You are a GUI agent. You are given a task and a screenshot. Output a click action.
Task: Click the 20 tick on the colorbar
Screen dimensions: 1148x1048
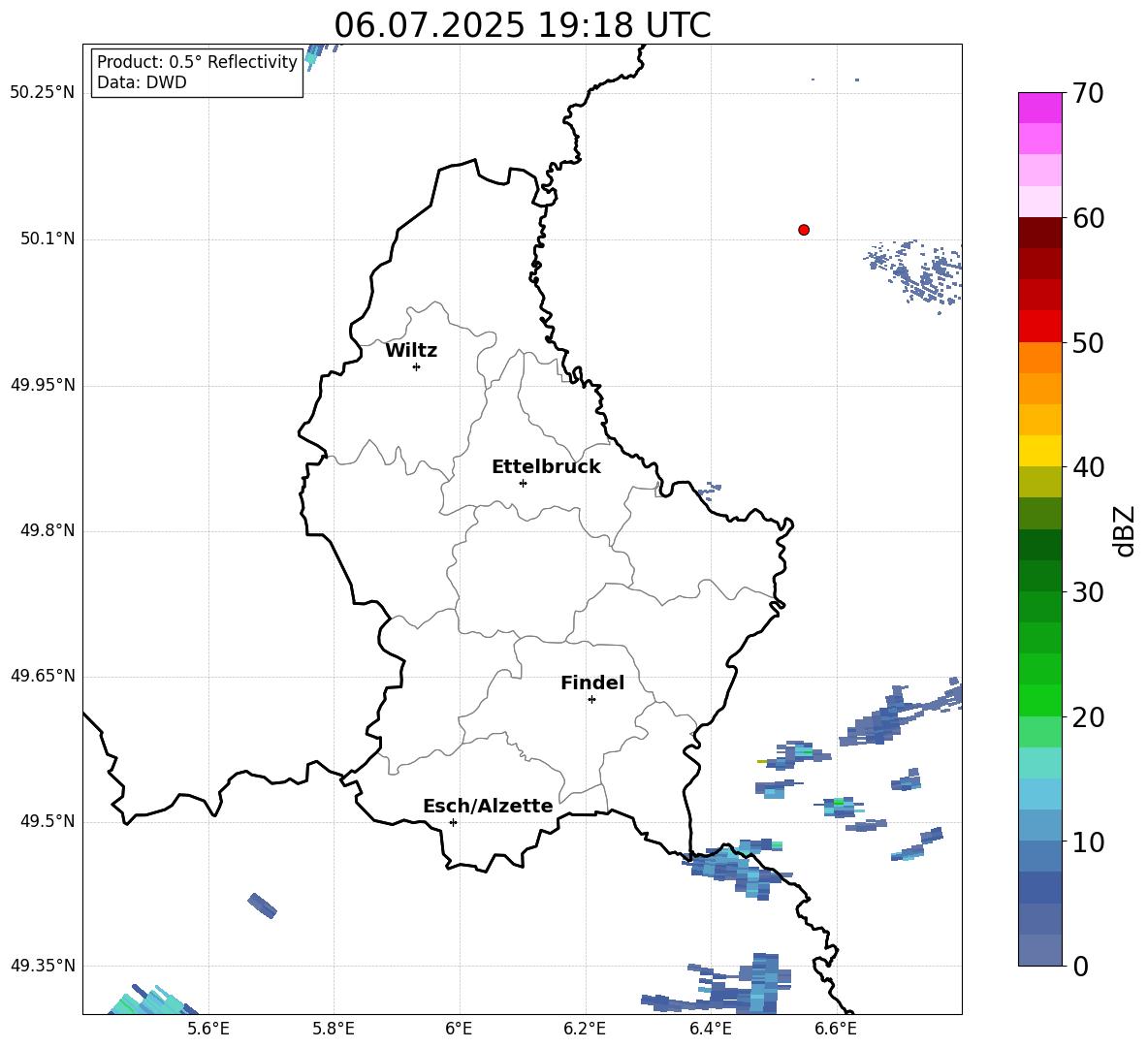1088,717
